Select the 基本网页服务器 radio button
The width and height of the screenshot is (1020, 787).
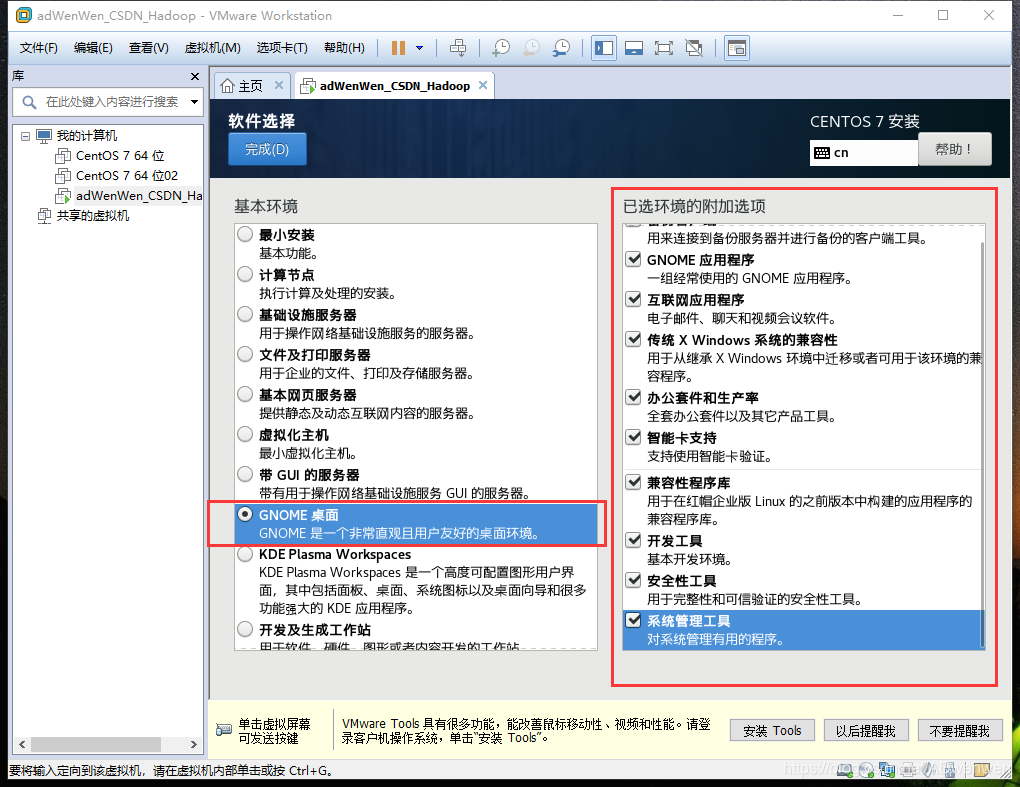(x=245, y=395)
